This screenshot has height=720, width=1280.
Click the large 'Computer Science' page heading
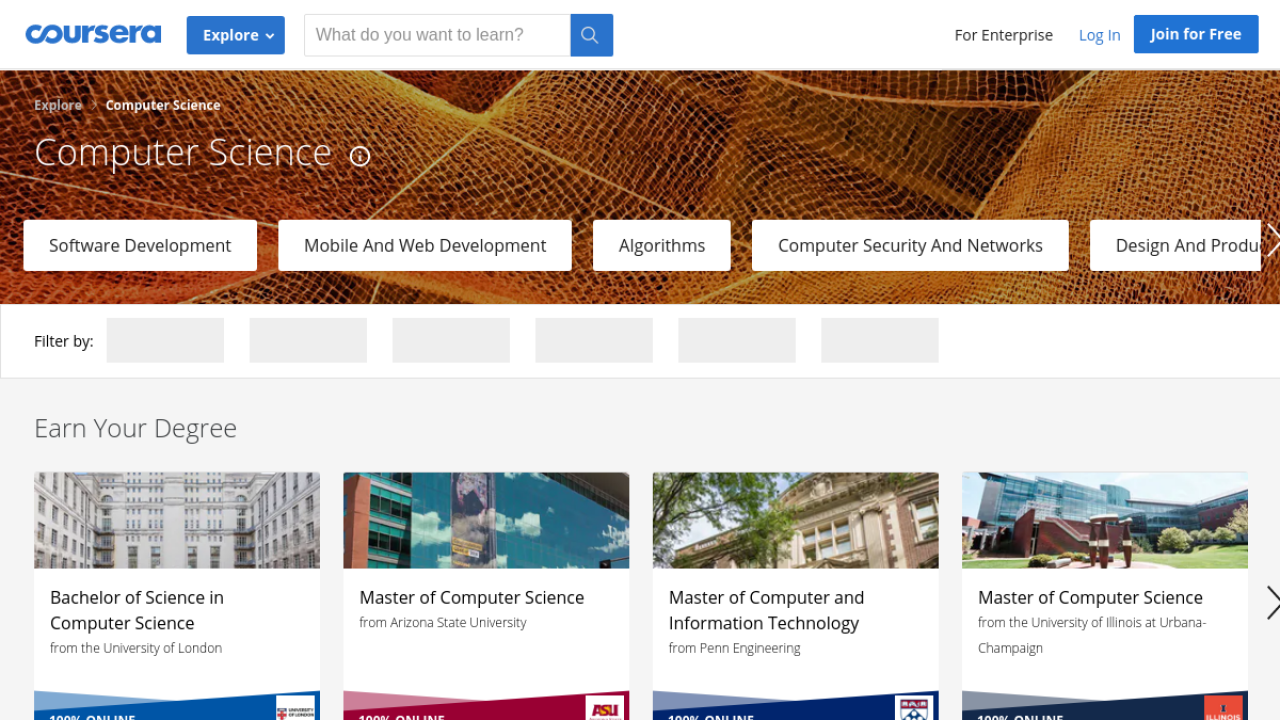coord(183,153)
